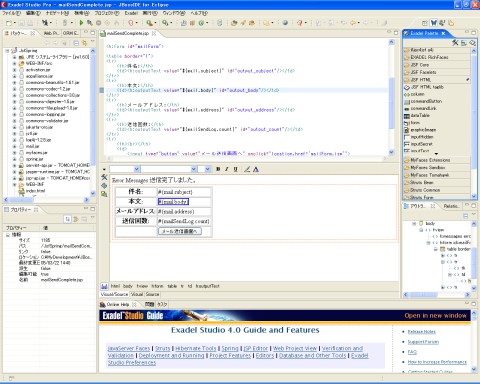Image resolution: width=480 pixels, height=384 pixels.
Task: Click the JSF HTML taglib palette item
Action: [427, 87]
